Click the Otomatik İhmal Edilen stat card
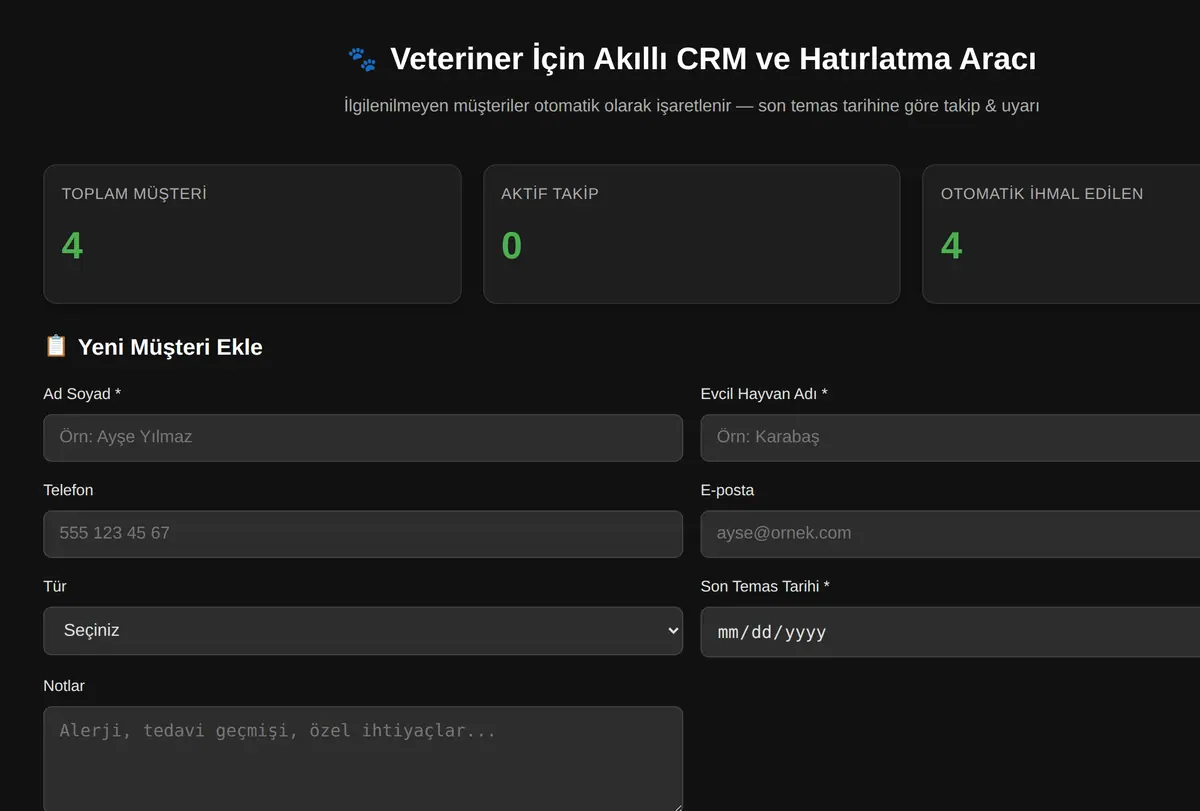This screenshot has width=1200, height=811. [x=1061, y=234]
